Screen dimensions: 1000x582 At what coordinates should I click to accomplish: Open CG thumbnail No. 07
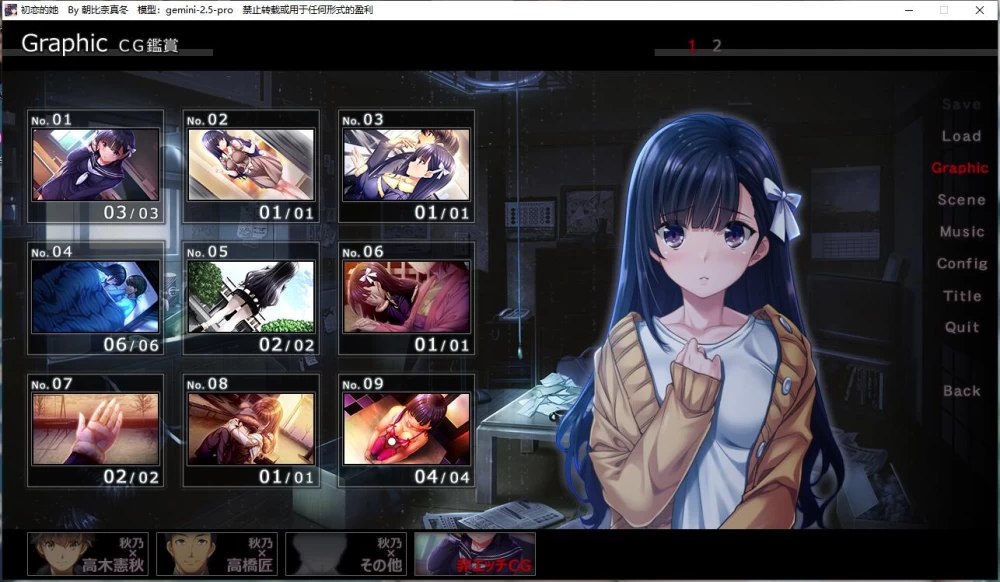point(96,430)
